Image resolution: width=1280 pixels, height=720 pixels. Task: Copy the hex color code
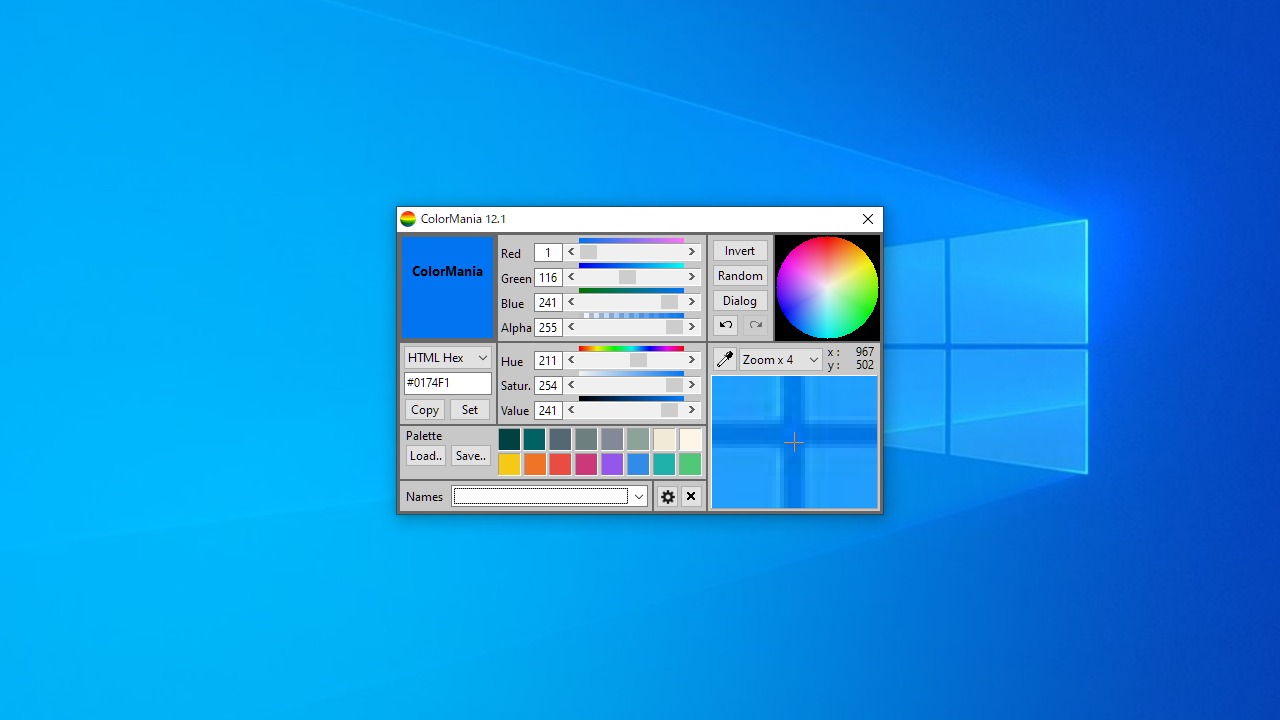(x=425, y=410)
